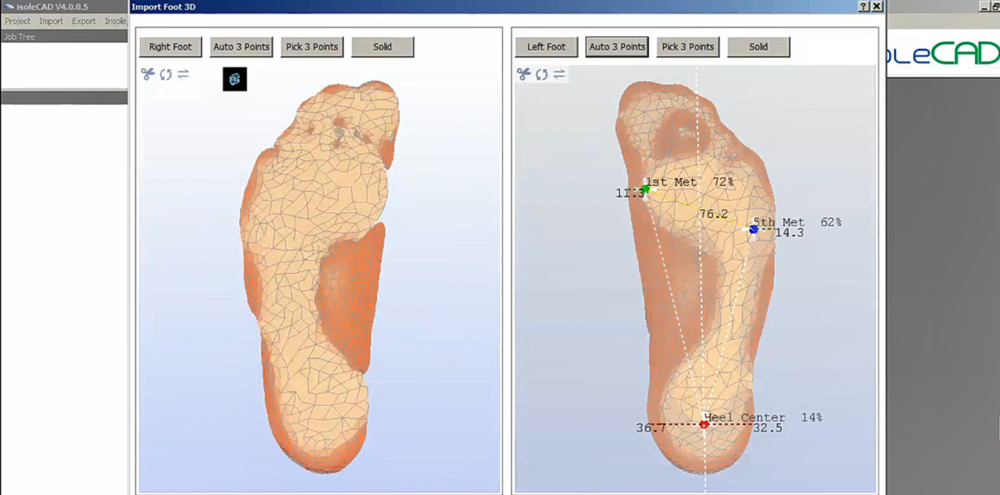The image size is (1000, 495).
Task: Select the green 1st Met marker point
Action: [646, 188]
